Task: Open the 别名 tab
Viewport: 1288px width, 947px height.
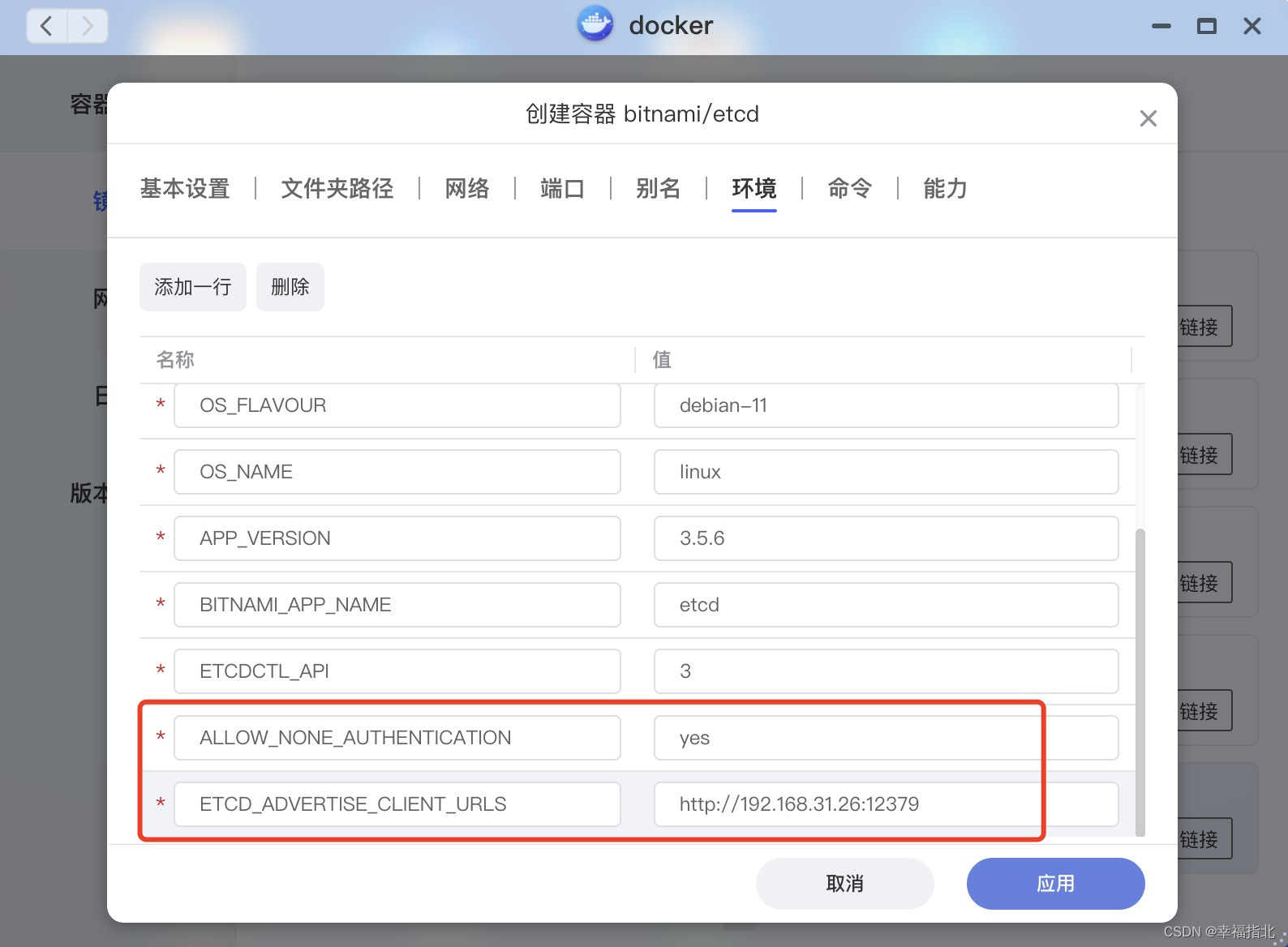Action: pos(658,188)
